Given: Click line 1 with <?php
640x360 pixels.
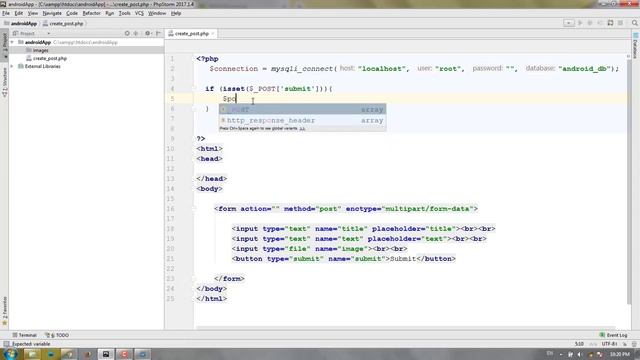Looking at the screenshot, I should tap(207, 59).
